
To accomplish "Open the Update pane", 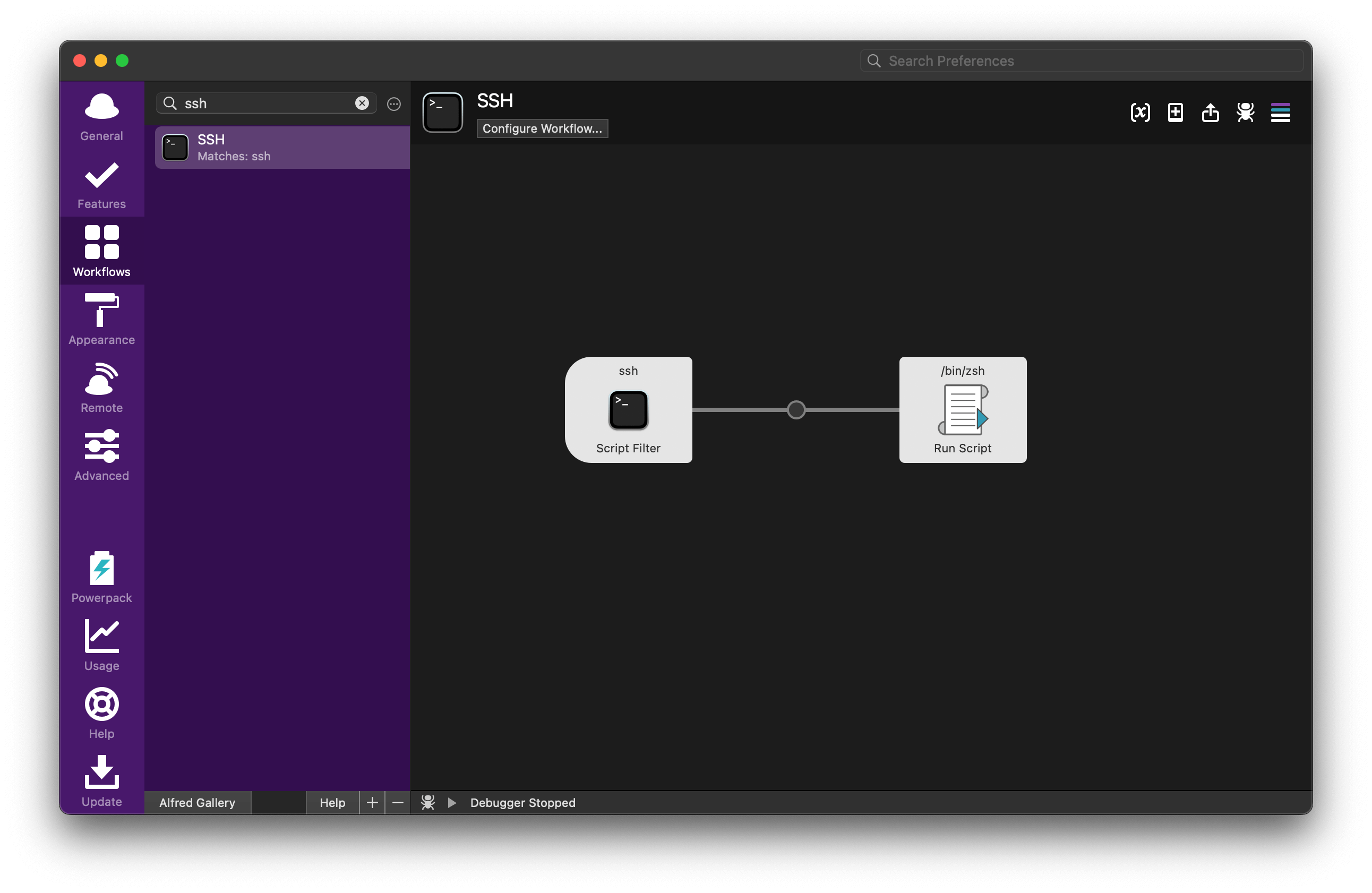I will (x=101, y=781).
